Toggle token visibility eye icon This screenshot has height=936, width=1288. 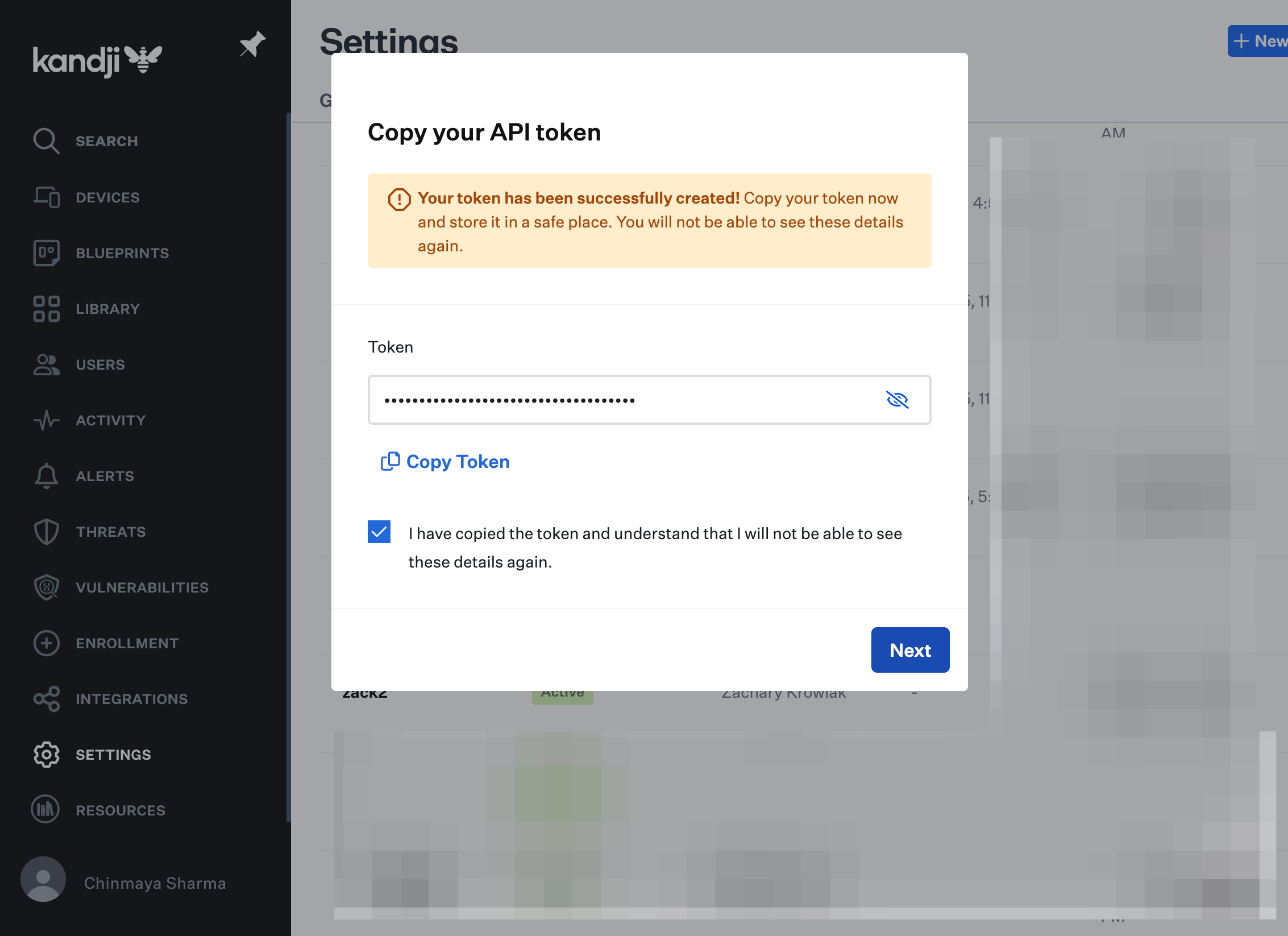[x=897, y=400]
